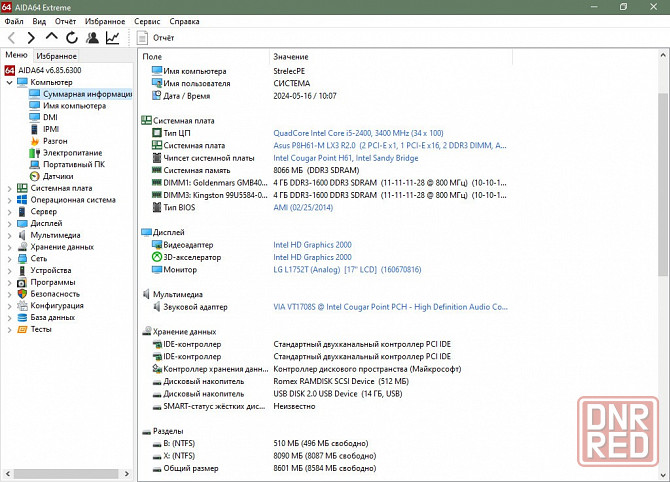Go forward with the right arrow toolbar icon
Viewport: 670px width, 482px height.
point(31,38)
